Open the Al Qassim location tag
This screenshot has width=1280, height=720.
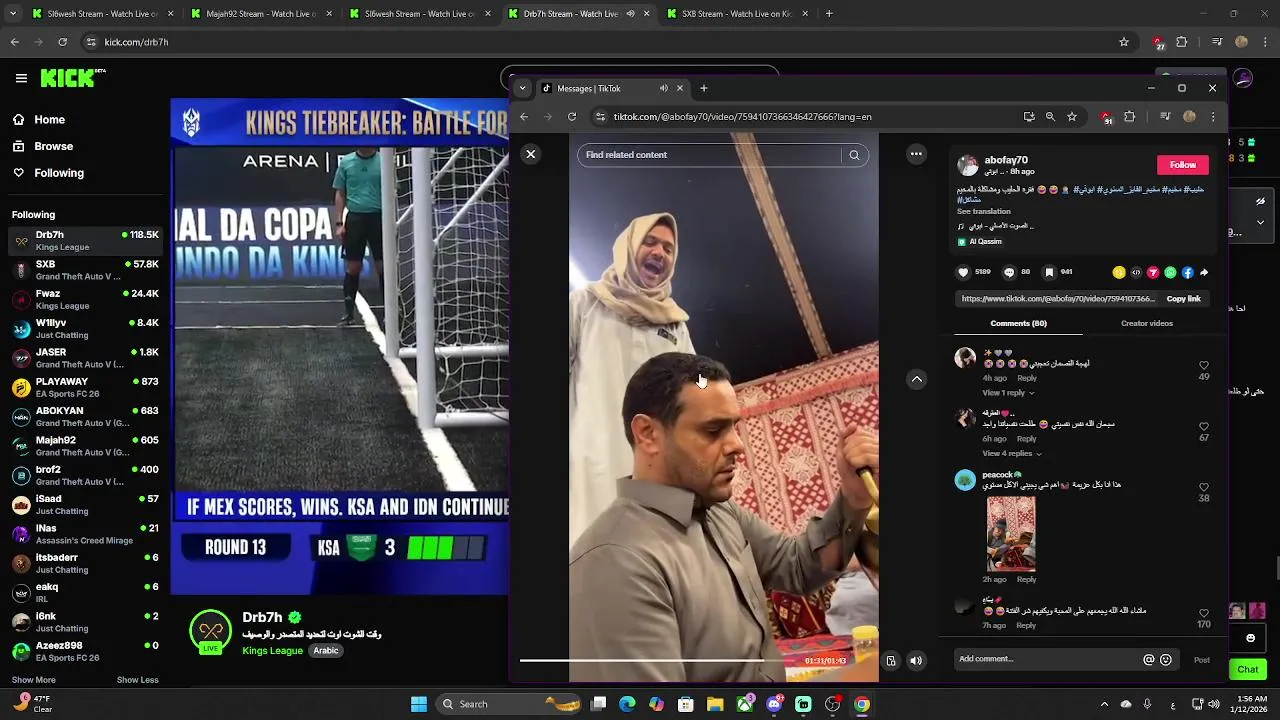(x=979, y=241)
